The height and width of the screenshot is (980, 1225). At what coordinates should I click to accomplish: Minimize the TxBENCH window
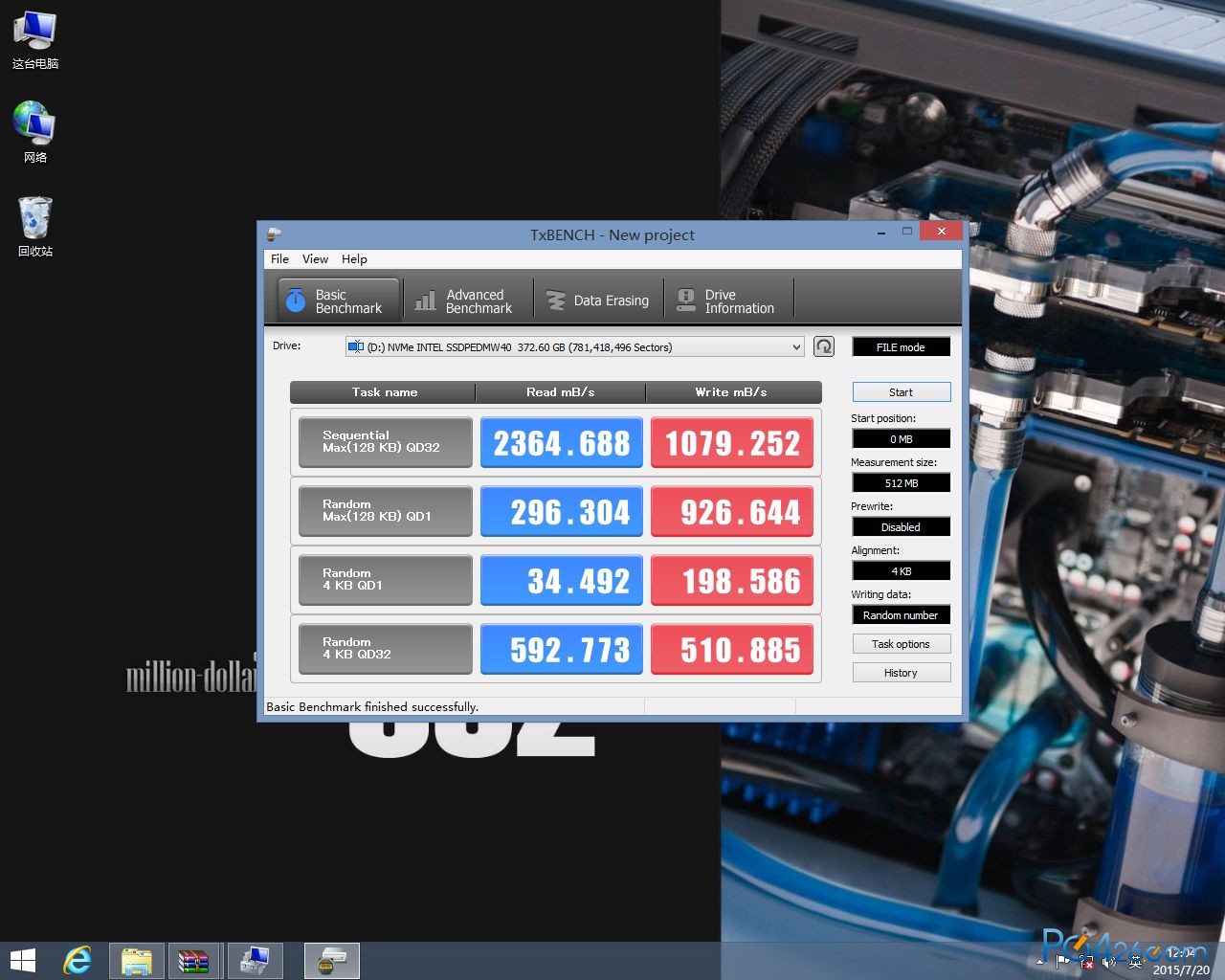pyautogui.click(x=881, y=233)
